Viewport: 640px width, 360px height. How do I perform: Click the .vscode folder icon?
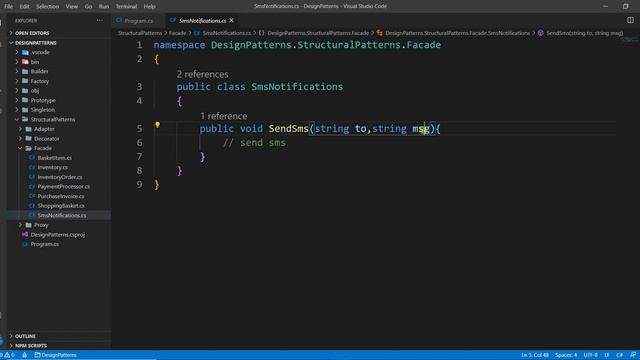click(x=25, y=52)
